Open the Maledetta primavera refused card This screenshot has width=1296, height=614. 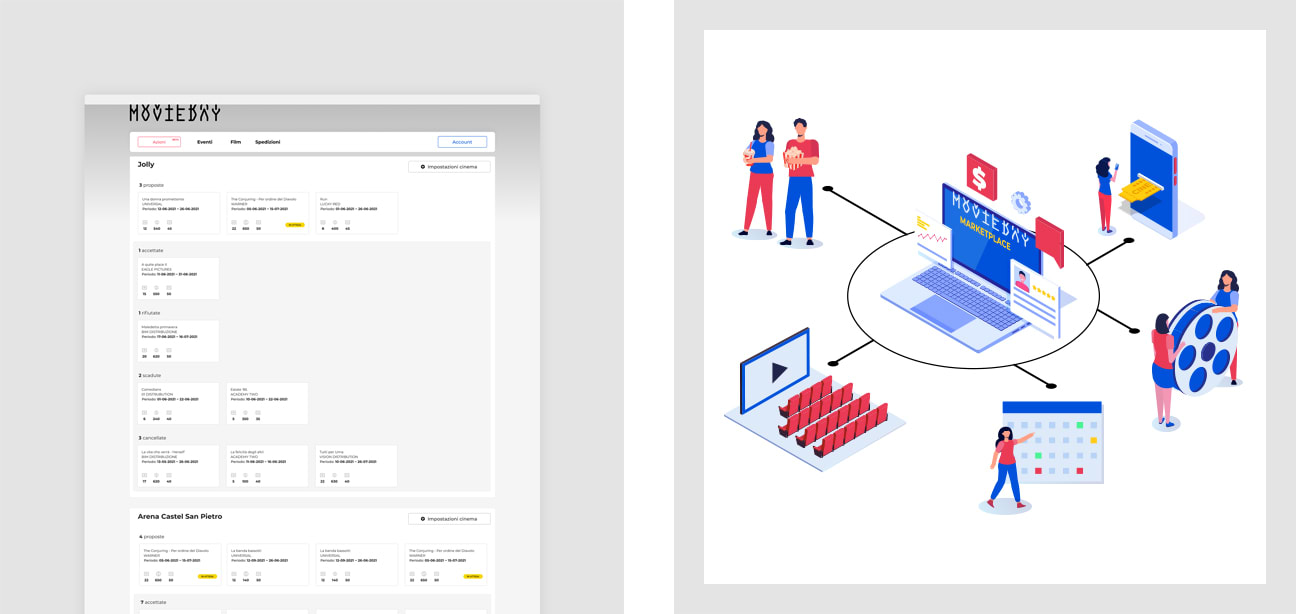click(178, 341)
